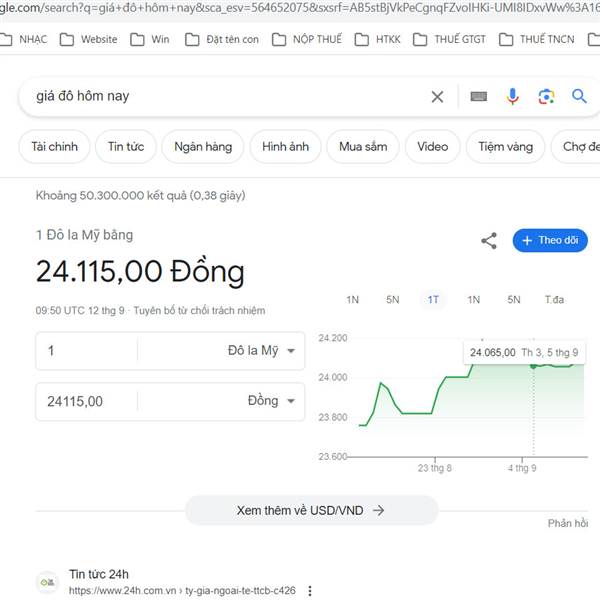Open Xem thêm về USD/VND link
Viewport: 600px width, 600px height.
point(311,510)
